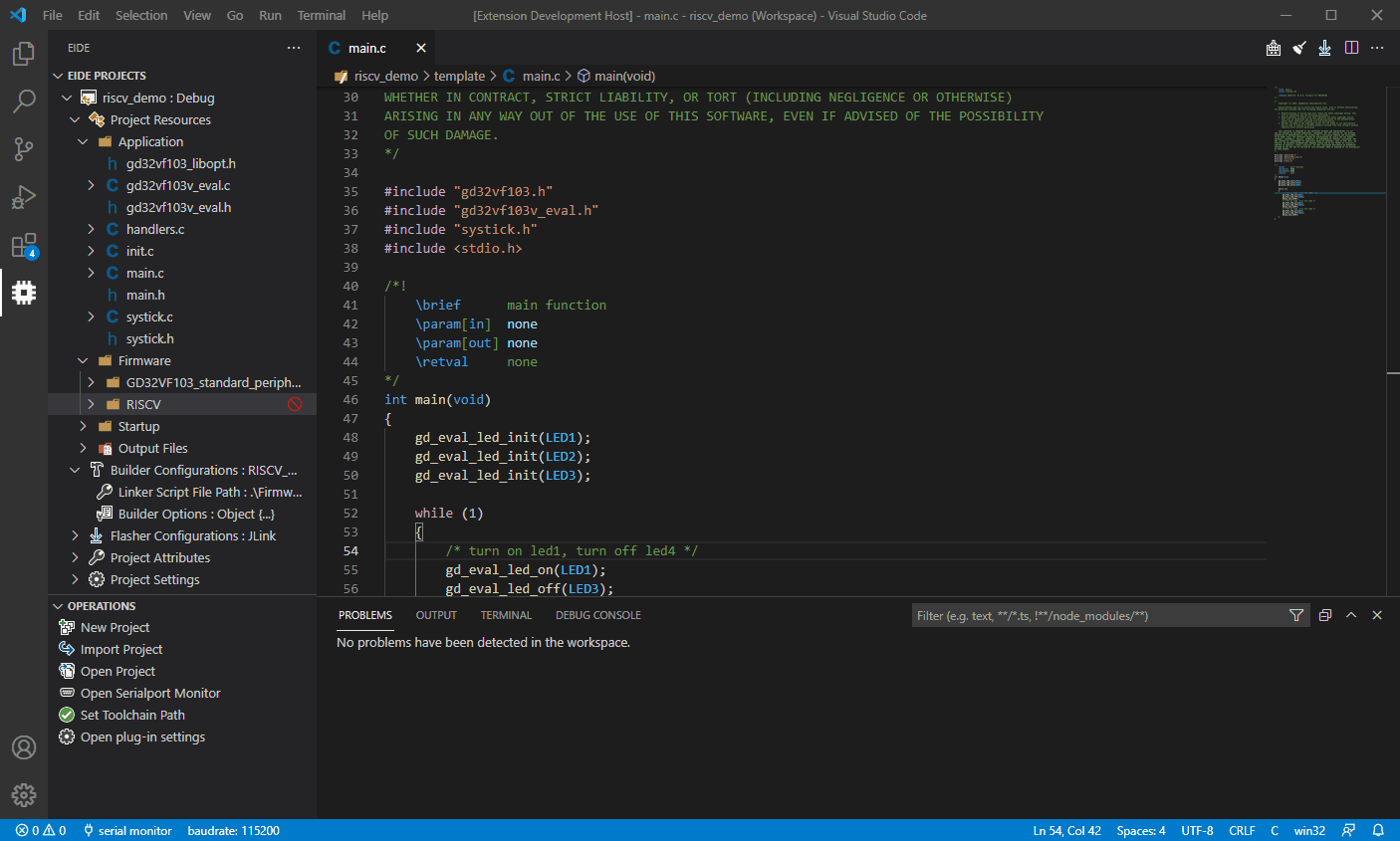Expand the Startup folder
Image resolution: width=1400 pixels, height=841 pixels.
pos(84,426)
